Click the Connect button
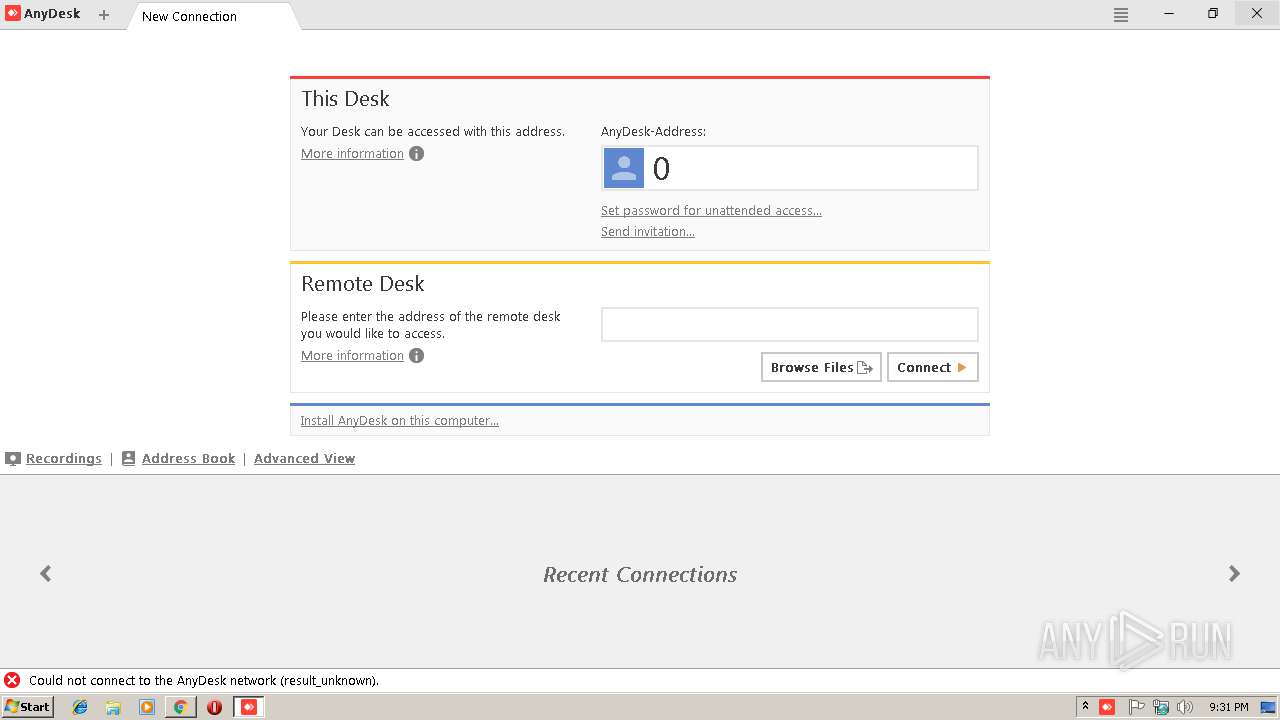This screenshot has width=1280, height=720. pyautogui.click(x=933, y=367)
